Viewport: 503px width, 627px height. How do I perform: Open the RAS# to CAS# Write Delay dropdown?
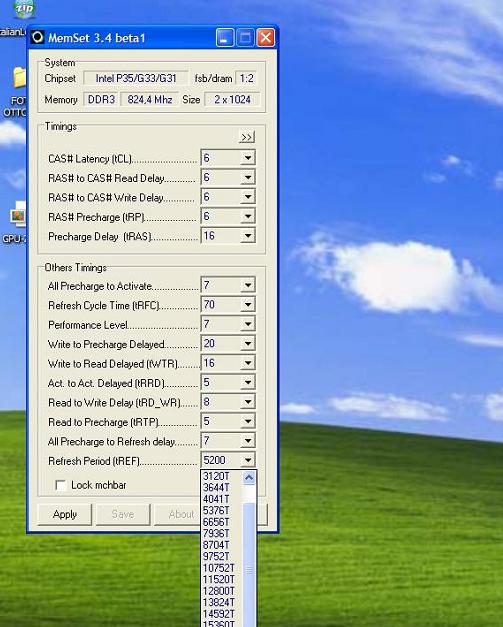[x=248, y=197]
